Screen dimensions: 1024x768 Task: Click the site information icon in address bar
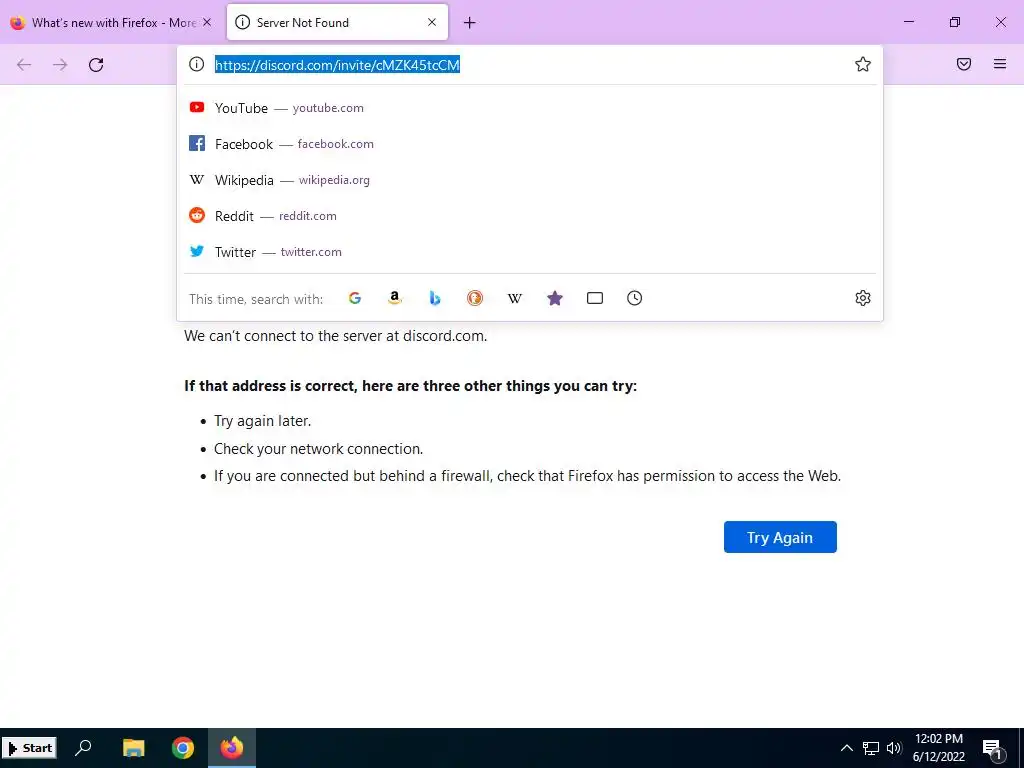(x=197, y=64)
